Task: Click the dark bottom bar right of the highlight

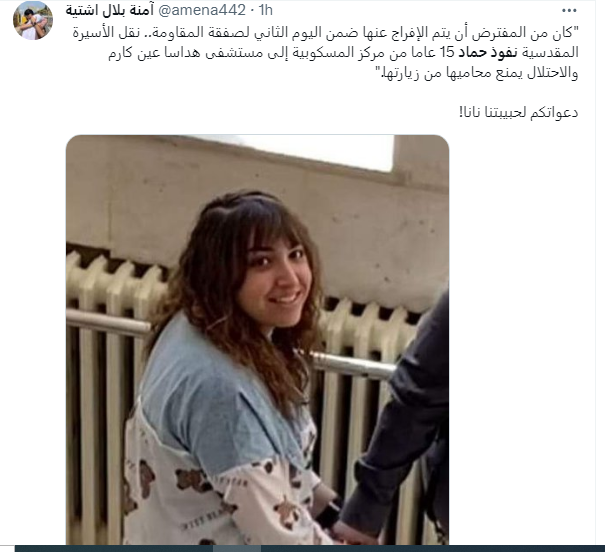Action: click(433, 549)
